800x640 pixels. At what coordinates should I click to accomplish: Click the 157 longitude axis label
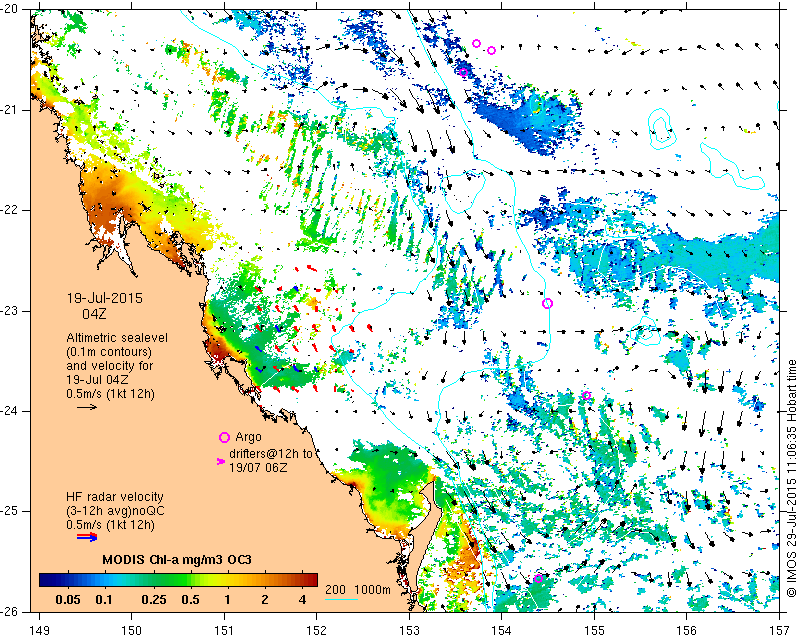point(780,631)
